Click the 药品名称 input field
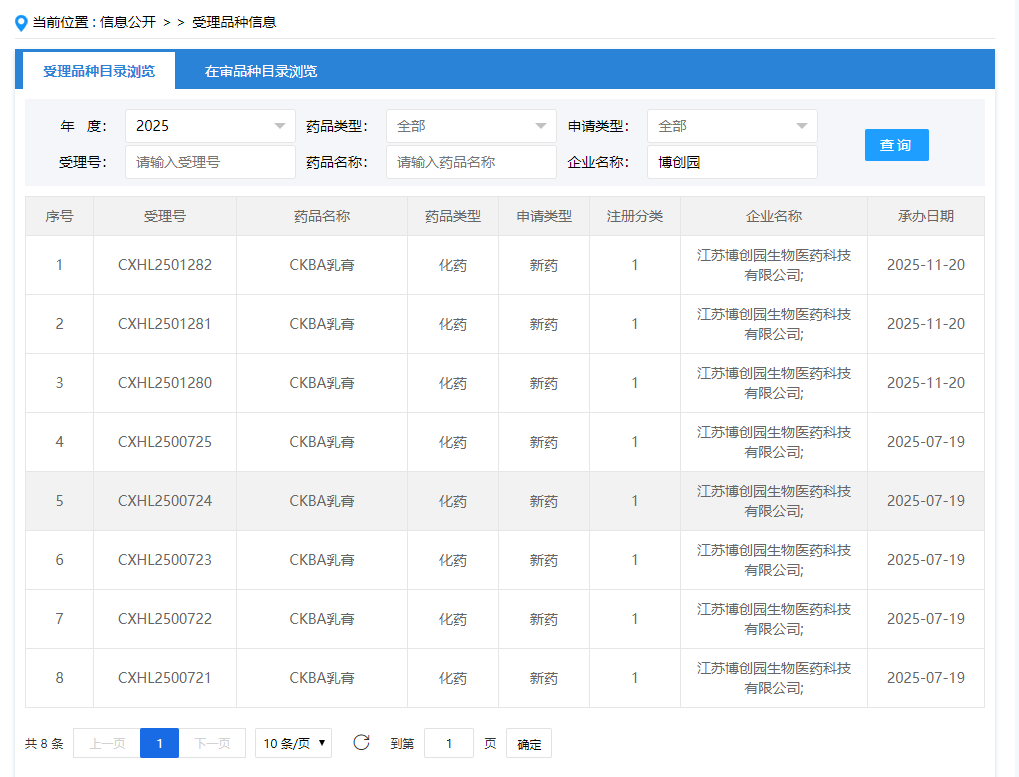The image size is (1019, 777). click(x=471, y=162)
